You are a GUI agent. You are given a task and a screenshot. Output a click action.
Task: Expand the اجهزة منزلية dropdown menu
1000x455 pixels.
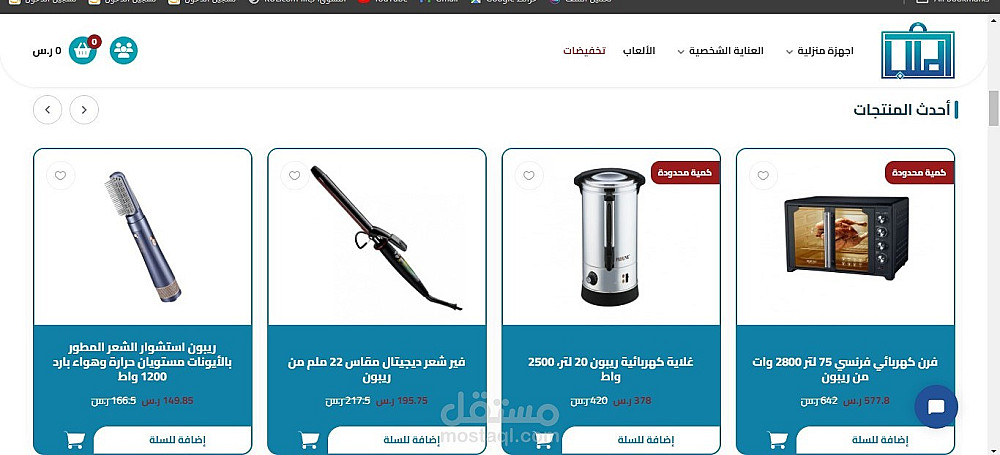tap(820, 50)
